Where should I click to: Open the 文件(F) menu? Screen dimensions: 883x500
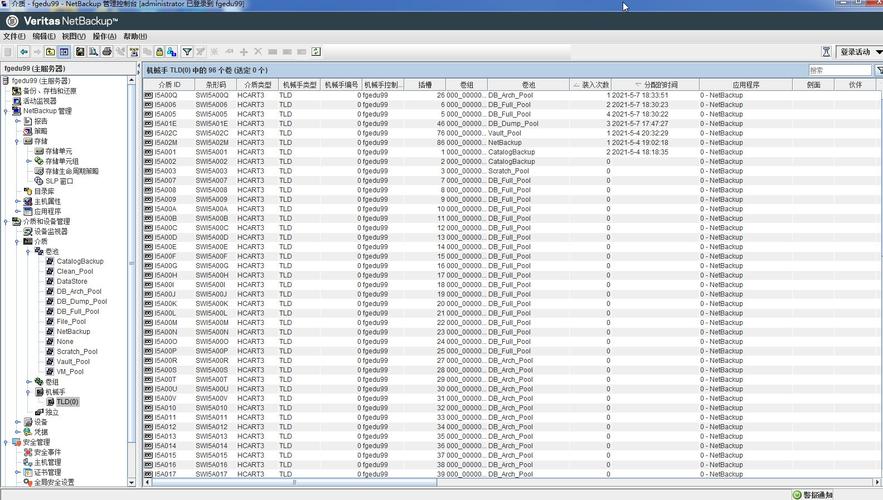coord(14,36)
